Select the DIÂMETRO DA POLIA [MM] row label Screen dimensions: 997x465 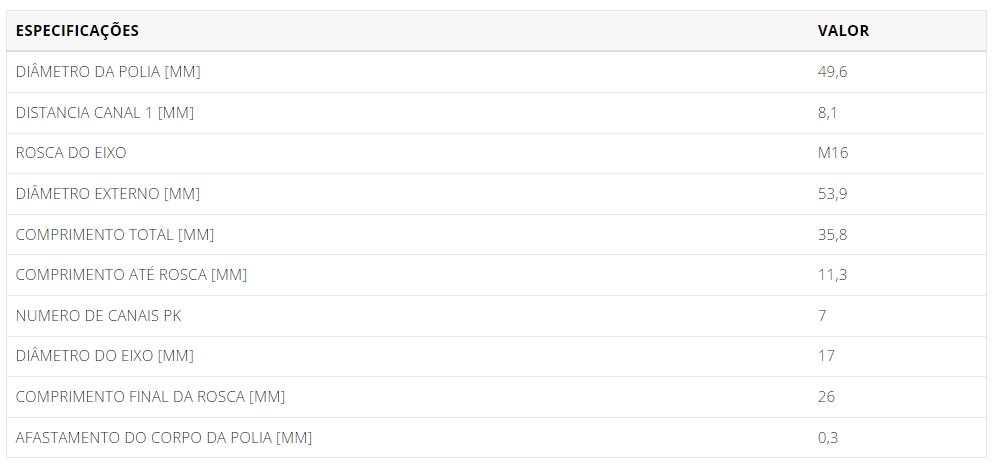click(108, 72)
